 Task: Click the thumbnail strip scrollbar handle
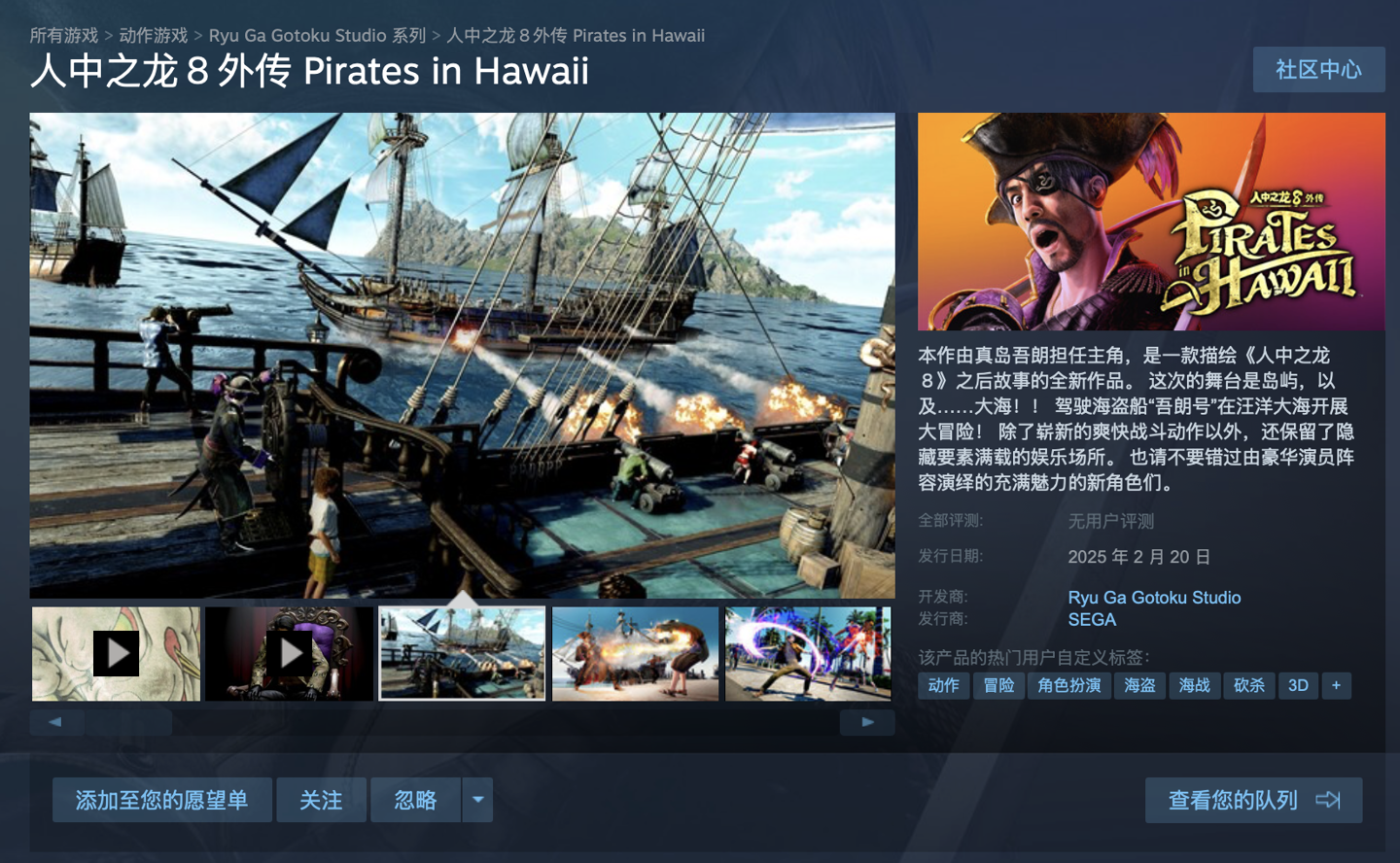(128, 722)
